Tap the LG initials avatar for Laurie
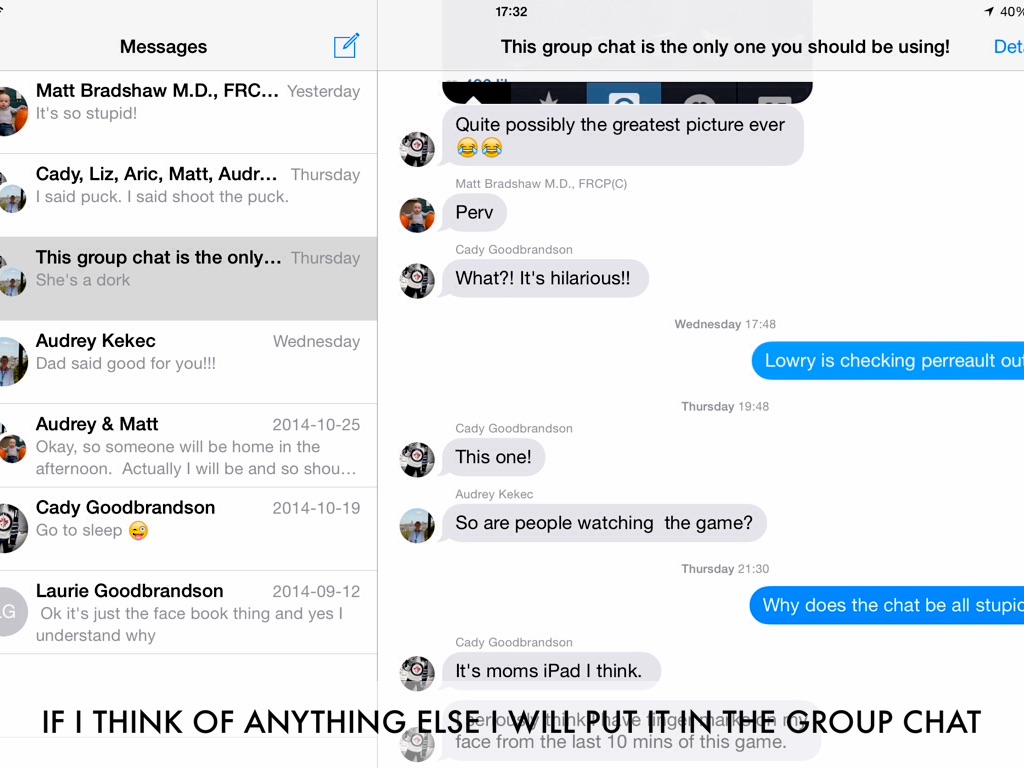This screenshot has height=768, width=1024. (x=10, y=611)
